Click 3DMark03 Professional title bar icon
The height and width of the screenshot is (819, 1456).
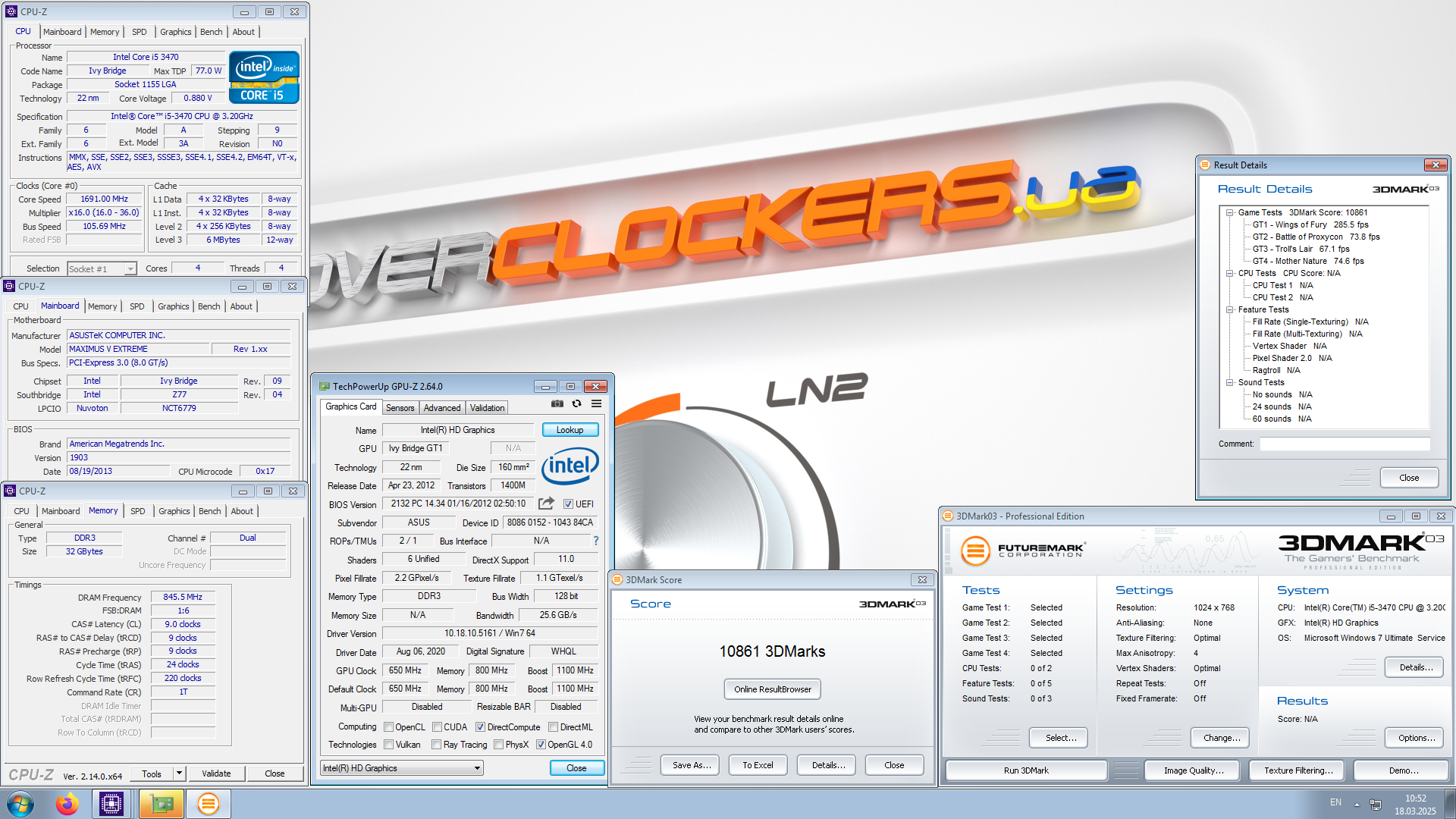click(x=948, y=516)
